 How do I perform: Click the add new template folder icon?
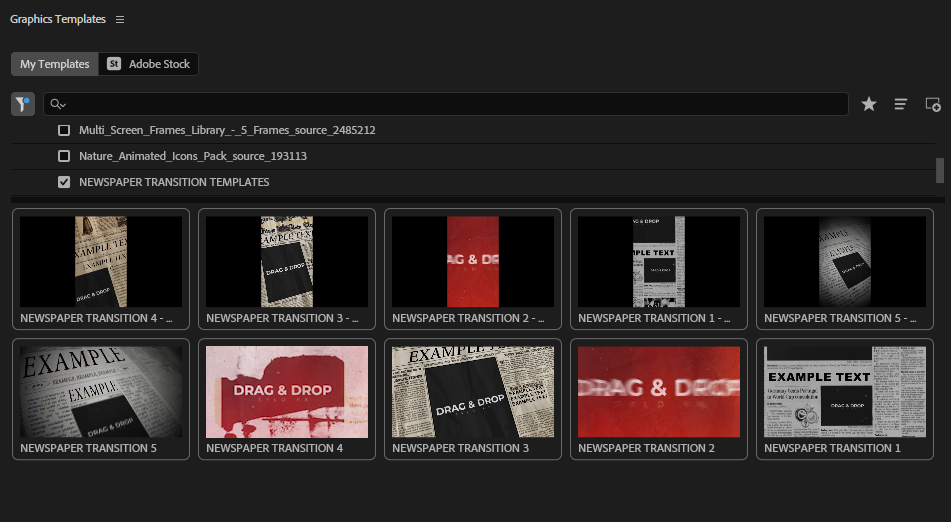[x=933, y=104]
